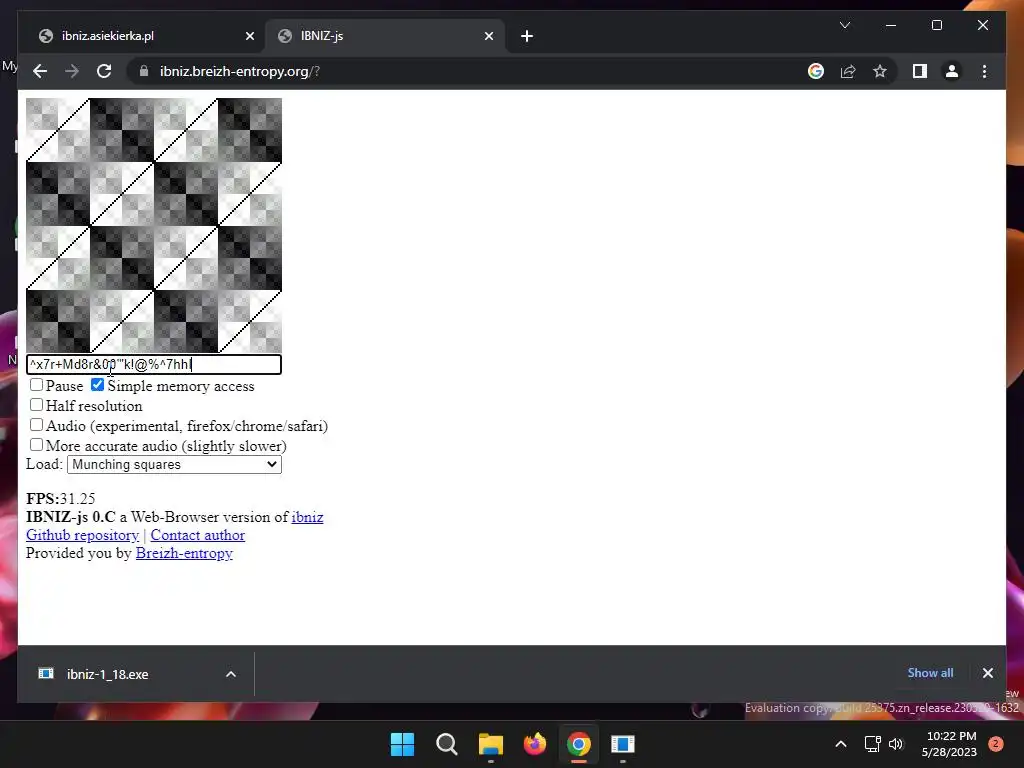Enable the Pause checkbox

coord(37,385)
